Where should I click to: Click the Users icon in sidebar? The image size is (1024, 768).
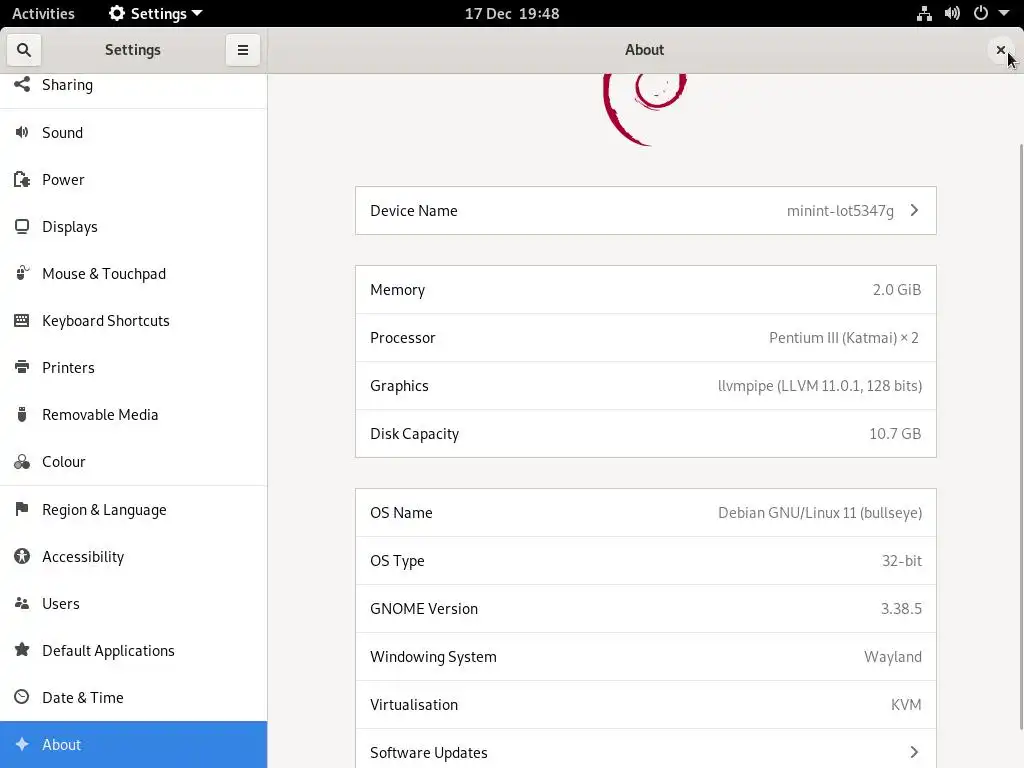(x=22, y=603)
